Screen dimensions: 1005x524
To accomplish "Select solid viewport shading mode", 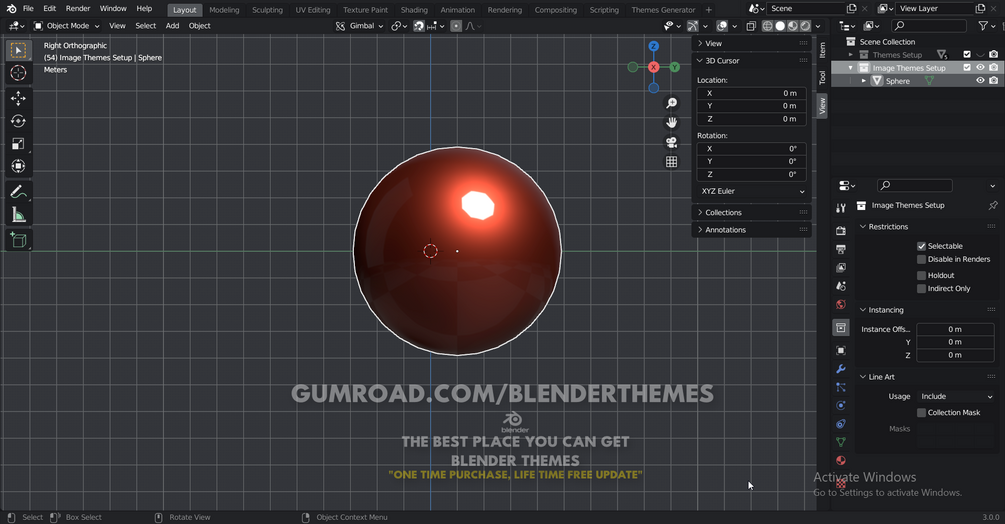I will [x=780, y=26].
